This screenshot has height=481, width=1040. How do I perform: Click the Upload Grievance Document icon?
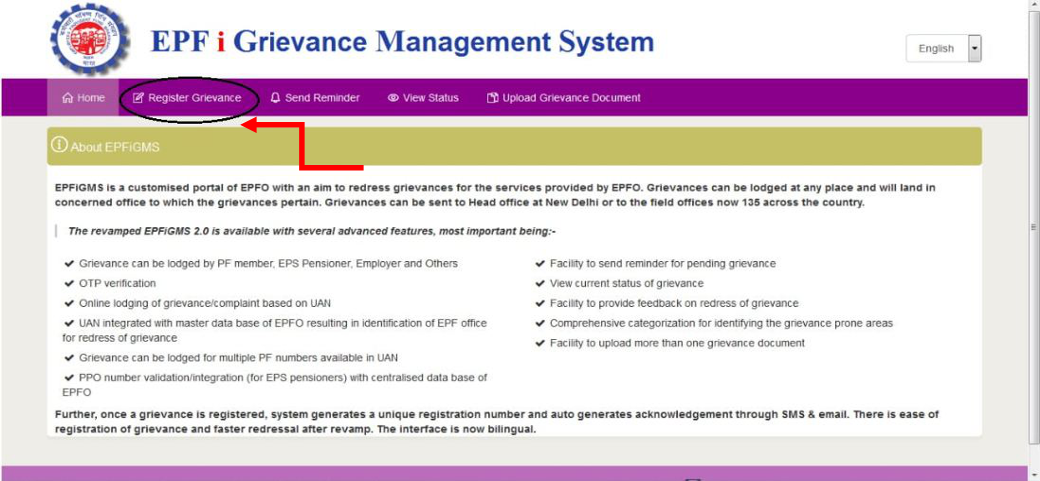[x=492, y=98]
